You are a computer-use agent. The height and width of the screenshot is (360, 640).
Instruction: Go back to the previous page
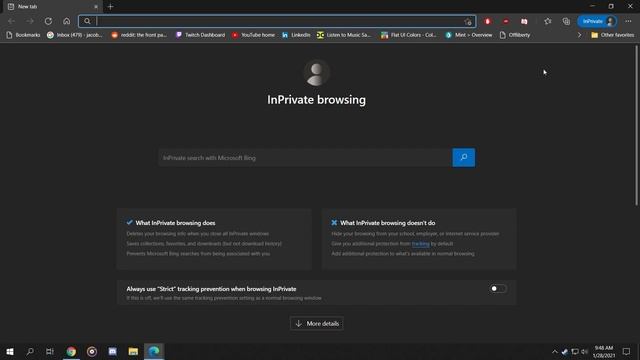point(11,21)
